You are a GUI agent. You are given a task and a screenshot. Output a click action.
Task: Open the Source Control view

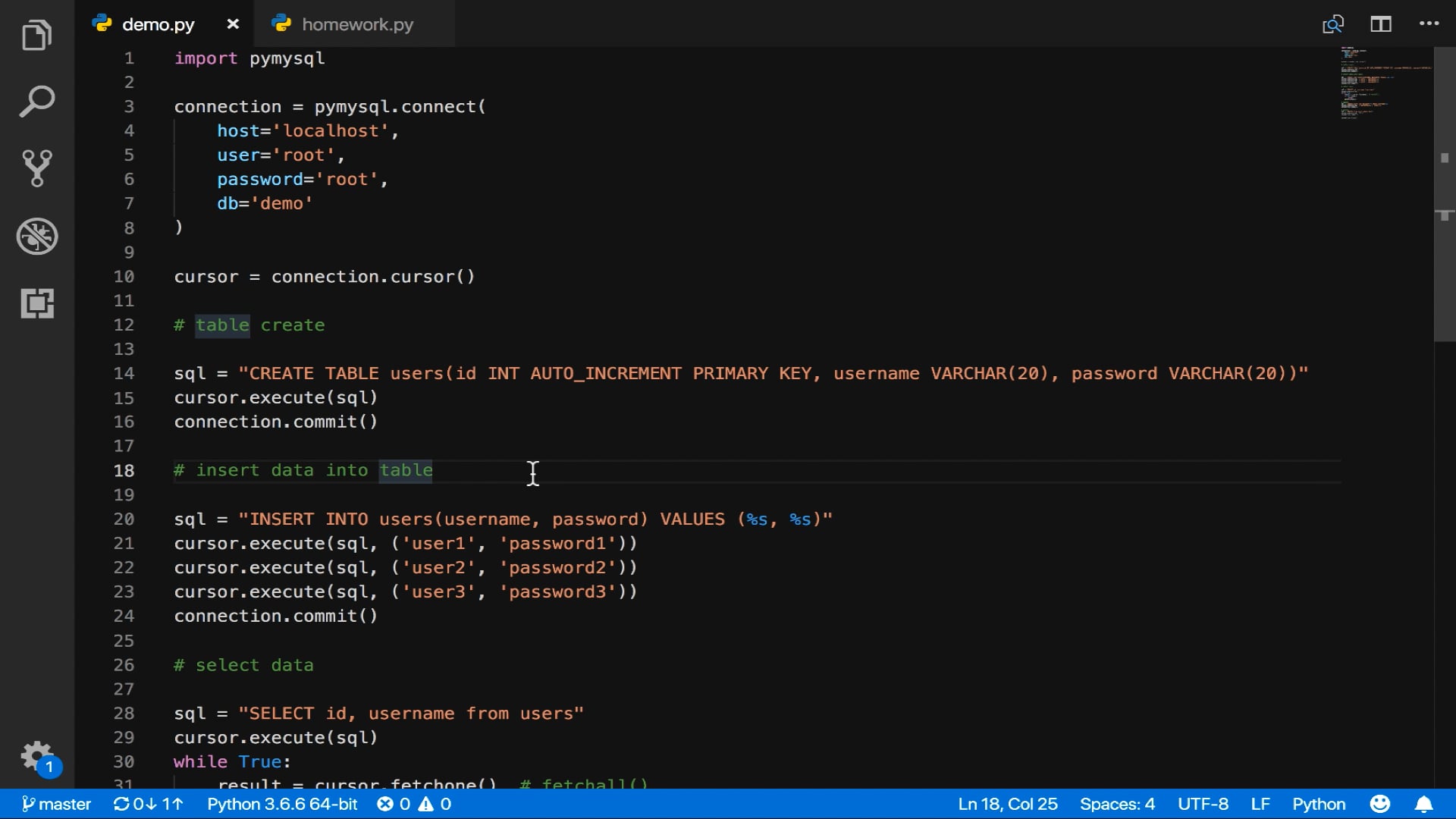pos(36,168)
